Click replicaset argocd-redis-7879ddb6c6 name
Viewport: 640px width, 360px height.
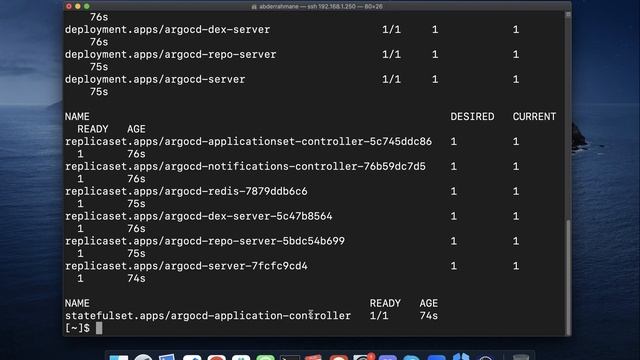[186, 191]
